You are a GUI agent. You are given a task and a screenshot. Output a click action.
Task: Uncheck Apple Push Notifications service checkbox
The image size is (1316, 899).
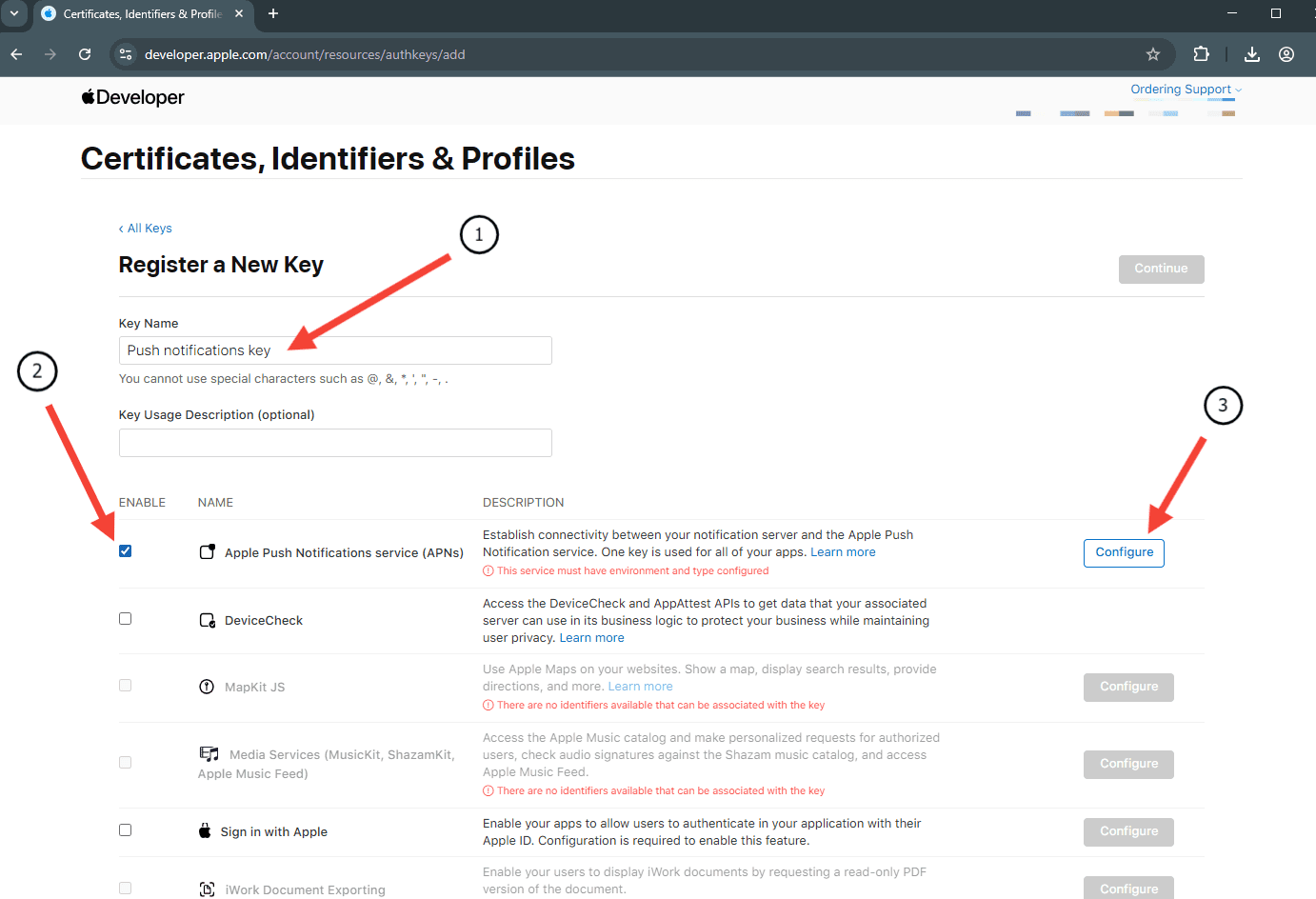(125, 551)
